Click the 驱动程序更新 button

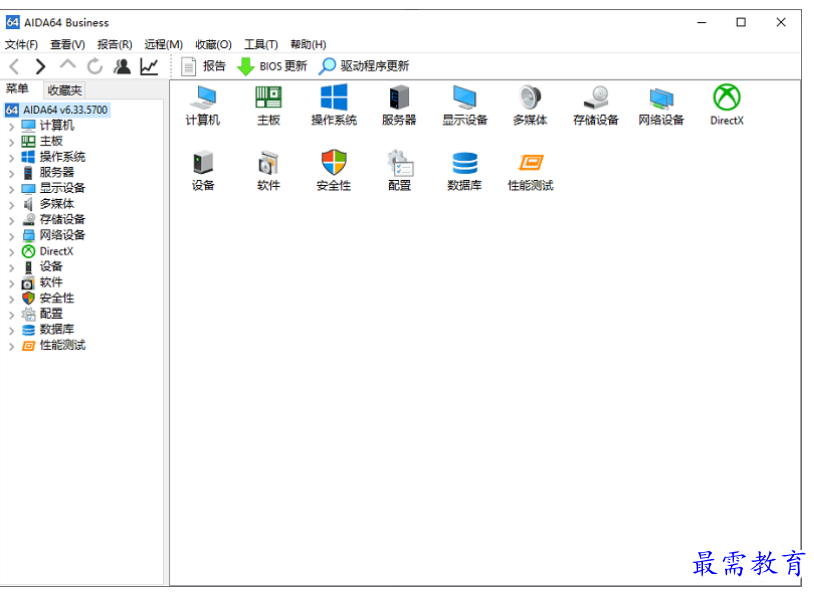tap(364, 66)
